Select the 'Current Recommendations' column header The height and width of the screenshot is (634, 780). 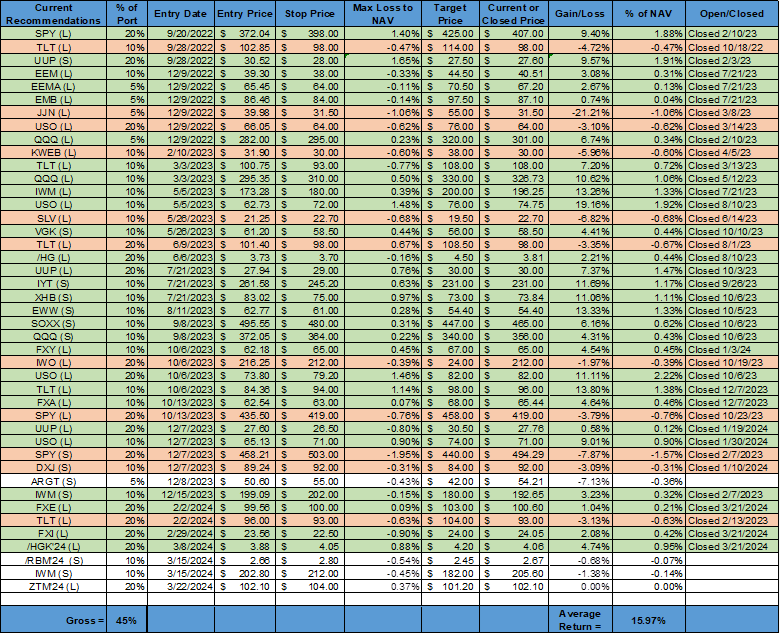pos(53,14)
